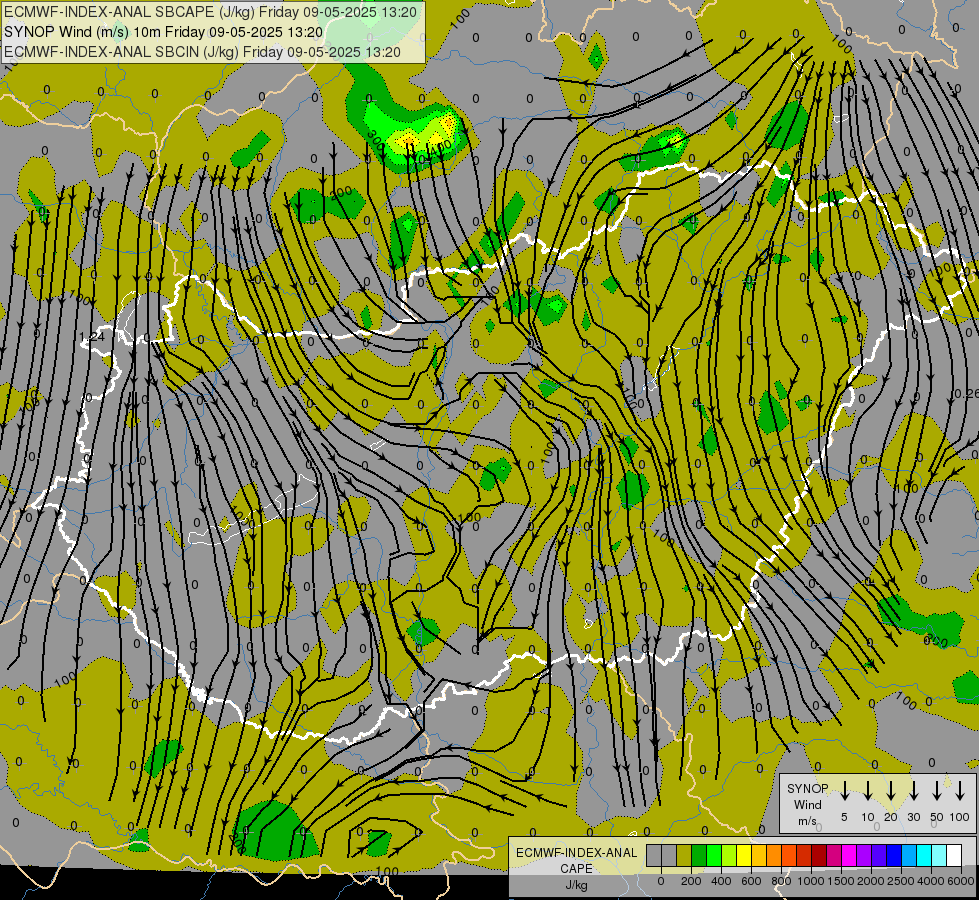Select the olive CAPE legend swatch

click(x=684, y=856)
